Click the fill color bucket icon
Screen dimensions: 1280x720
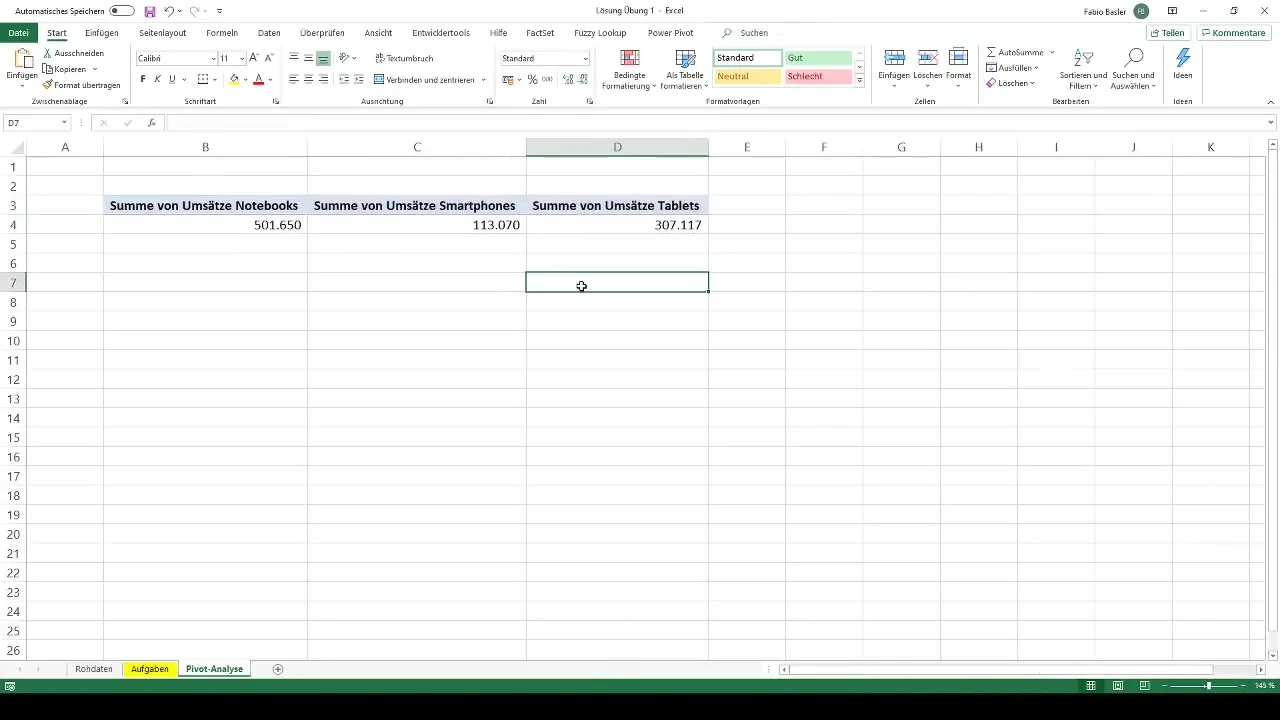[x=234, y=79]
